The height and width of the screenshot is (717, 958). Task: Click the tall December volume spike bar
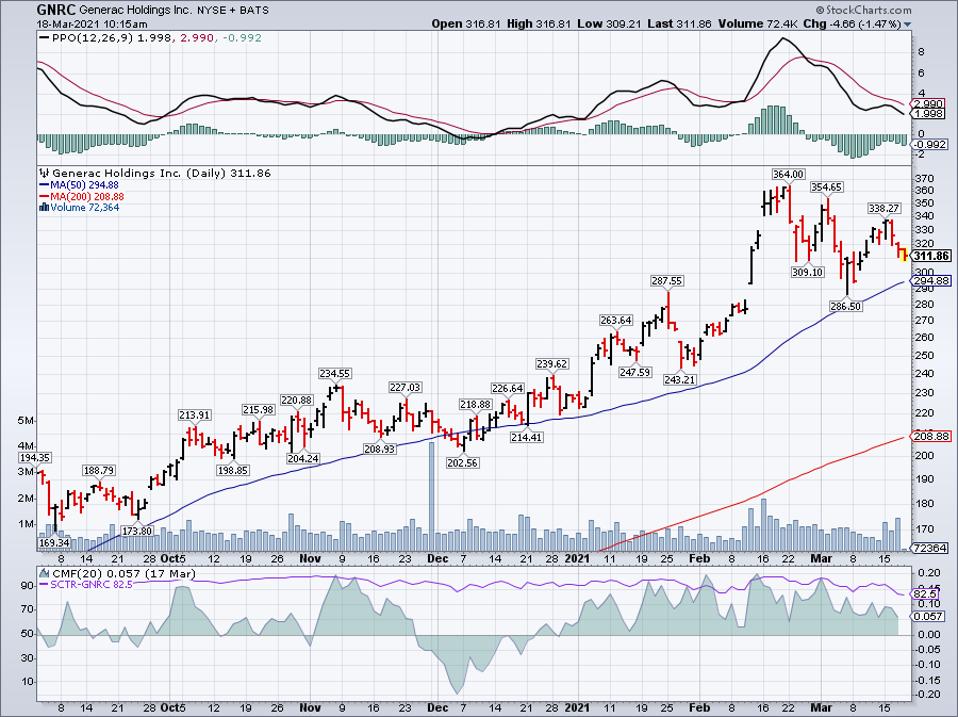coord(431,497)
